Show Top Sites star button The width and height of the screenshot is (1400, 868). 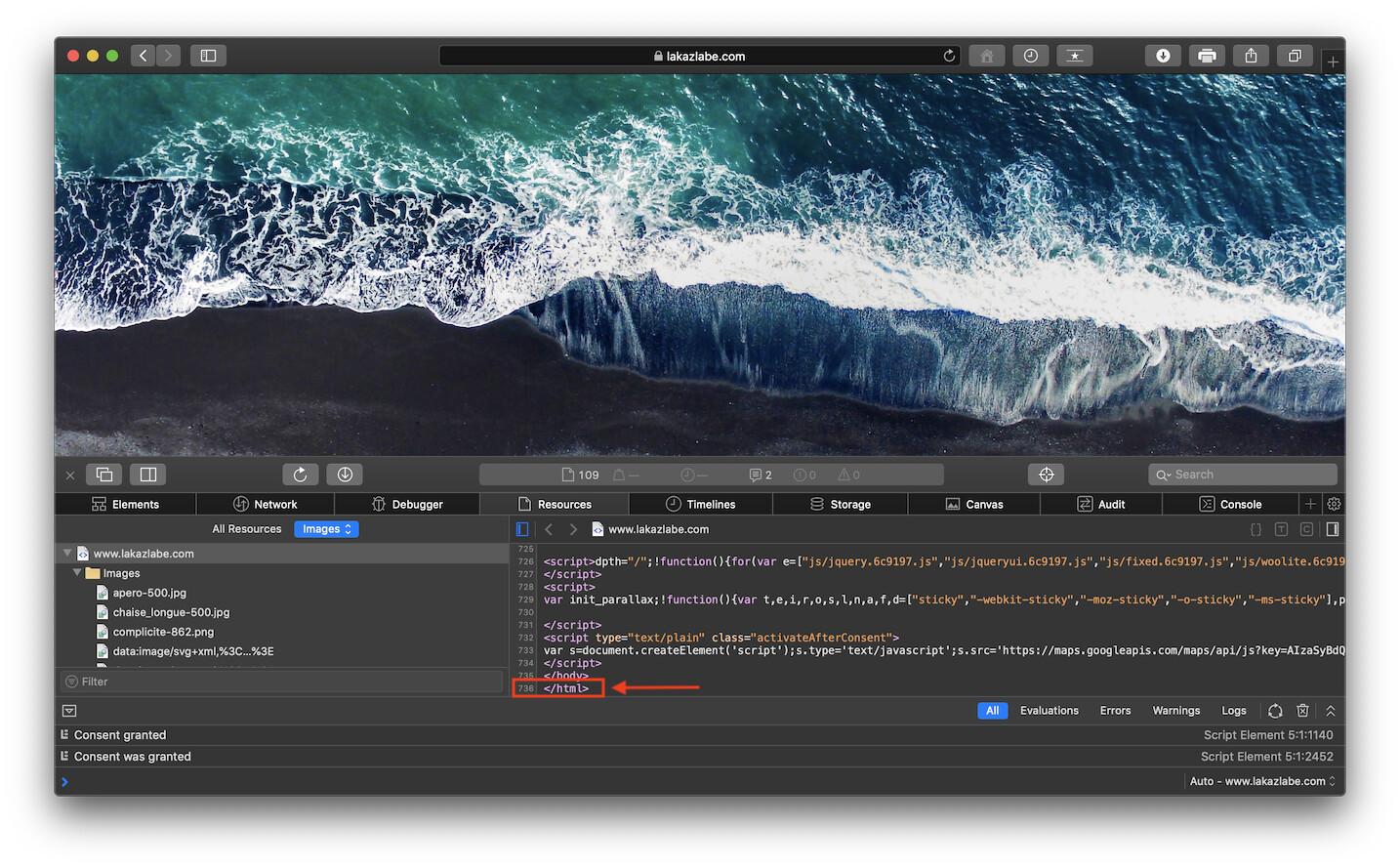pyautogui.click(x=1075, y=56)
